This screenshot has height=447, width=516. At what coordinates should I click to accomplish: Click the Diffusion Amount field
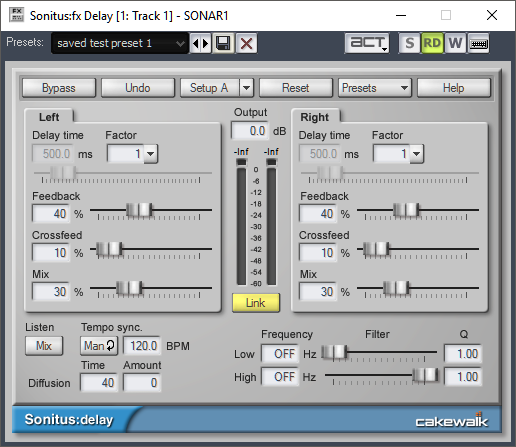142,382
